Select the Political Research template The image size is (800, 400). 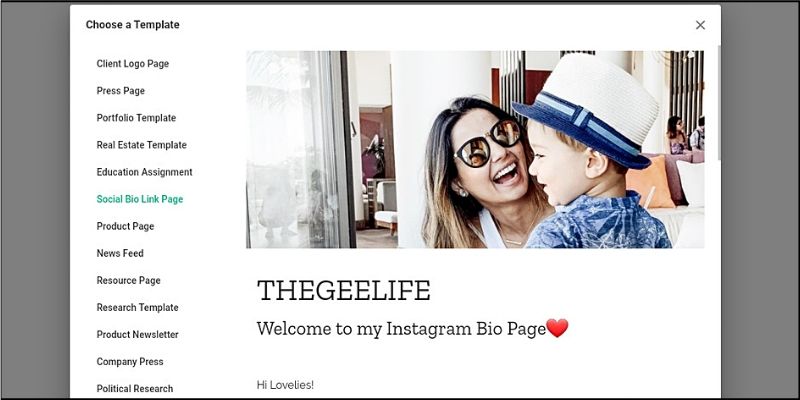pos(135,388)
